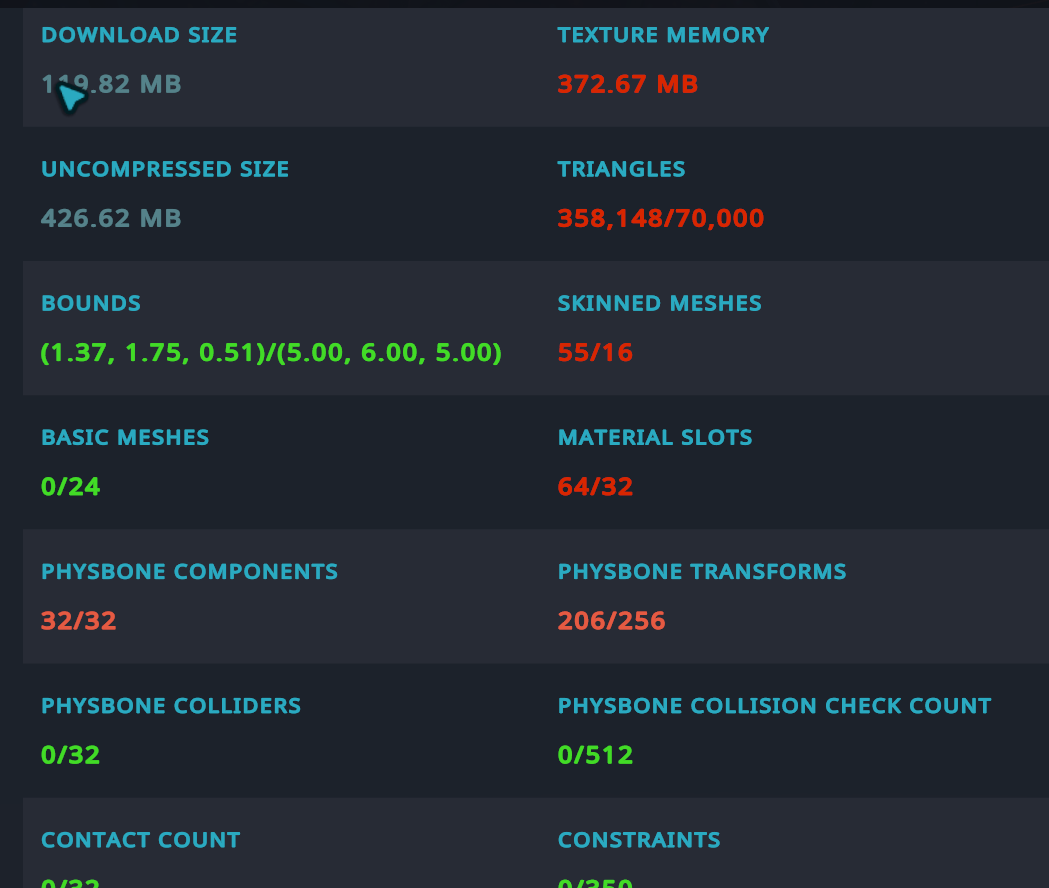The height and width of the screenshot is (888, 1049).
Task: Click the 426.62 MB uncompressed size value
Action: [111, 218]
